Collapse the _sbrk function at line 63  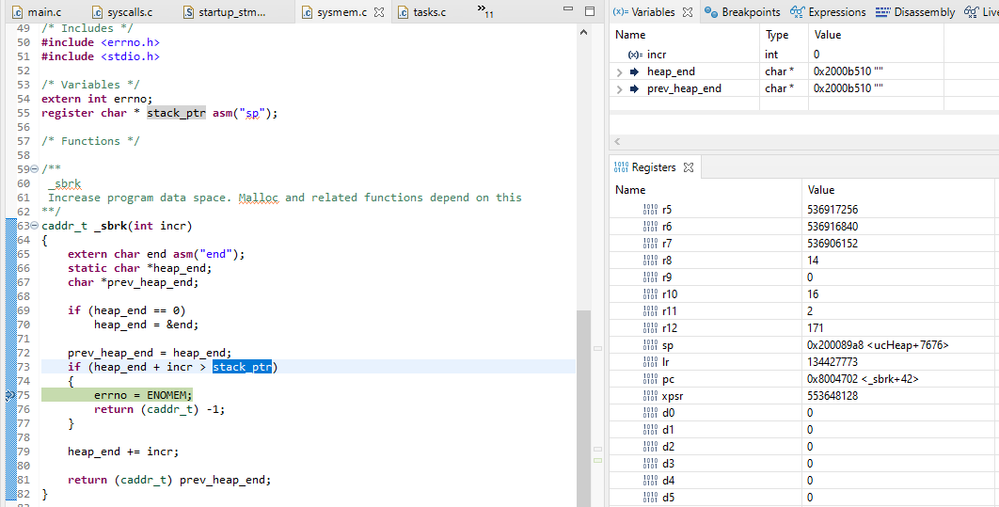click(x=34, y=226)
